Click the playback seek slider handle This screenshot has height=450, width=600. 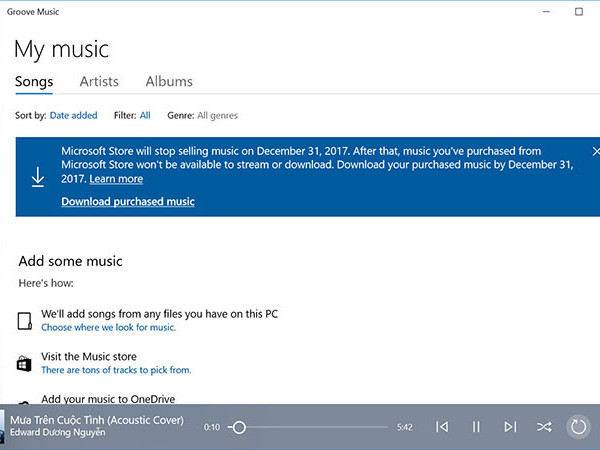[239, 427]
